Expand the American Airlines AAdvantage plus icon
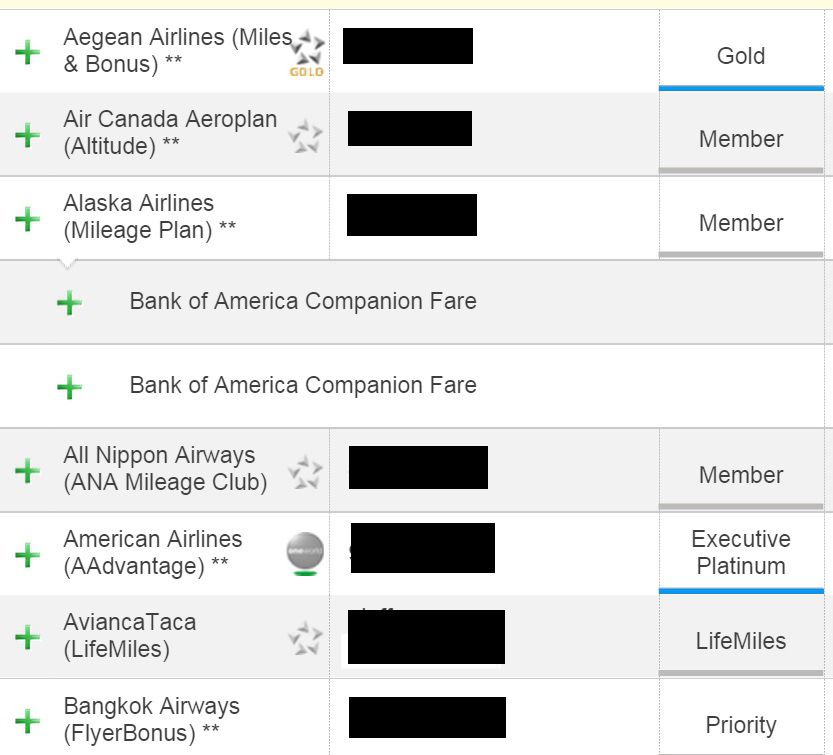Viewport: 833px width, 755px height. [28, 554]
